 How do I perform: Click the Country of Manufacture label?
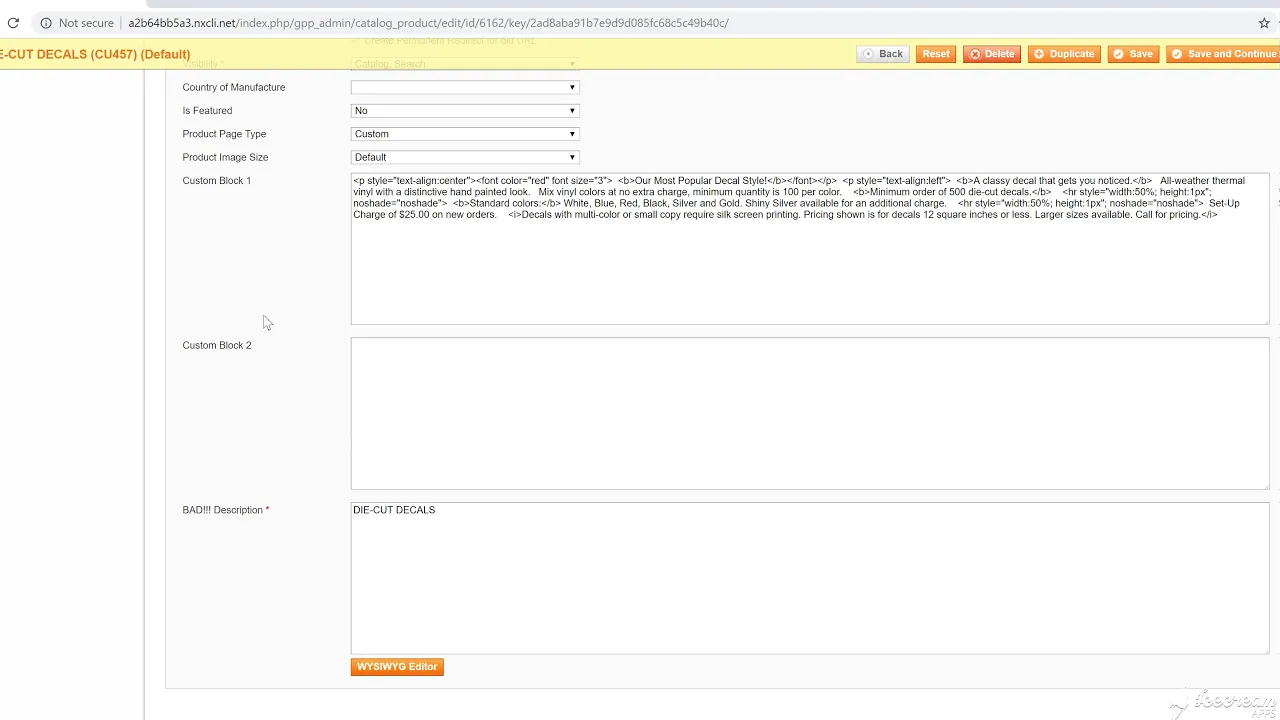tap(234, 87)
